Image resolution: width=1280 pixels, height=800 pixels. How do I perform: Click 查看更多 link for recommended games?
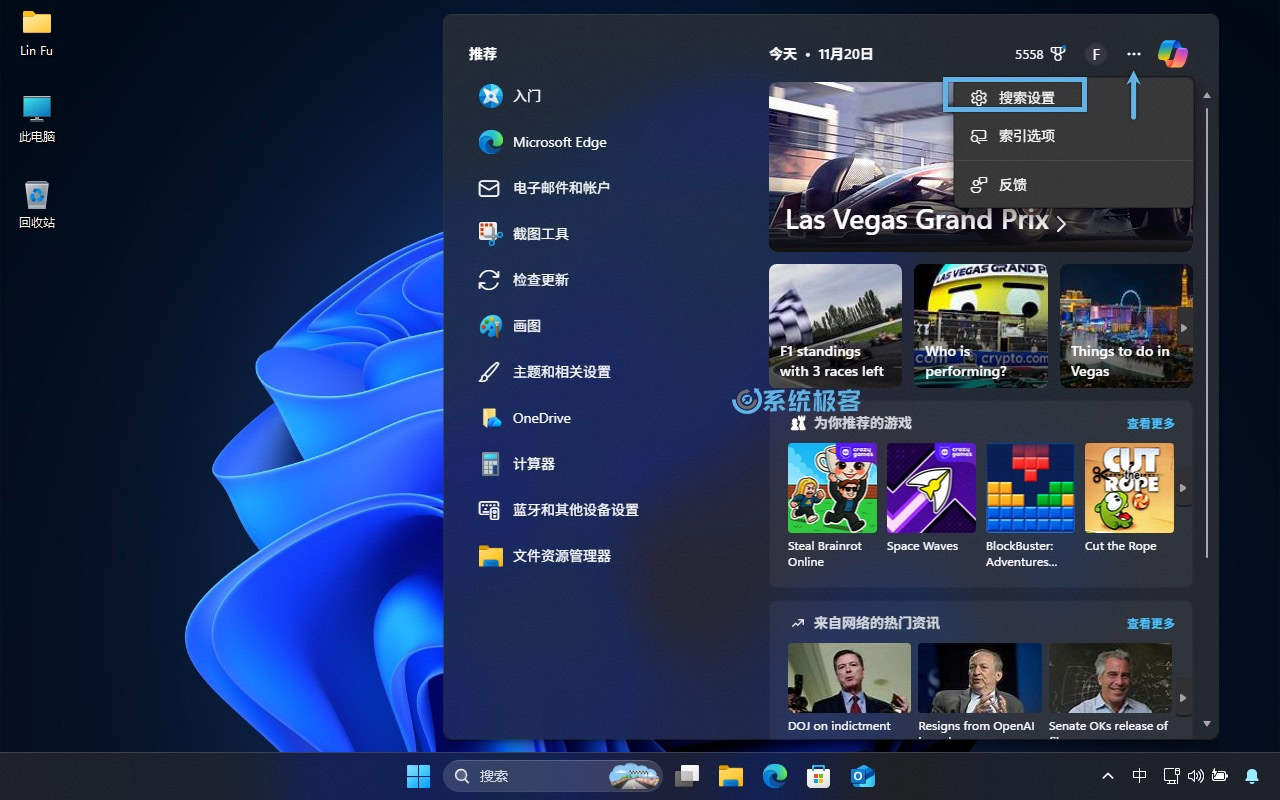click(x=1150, y=424)
